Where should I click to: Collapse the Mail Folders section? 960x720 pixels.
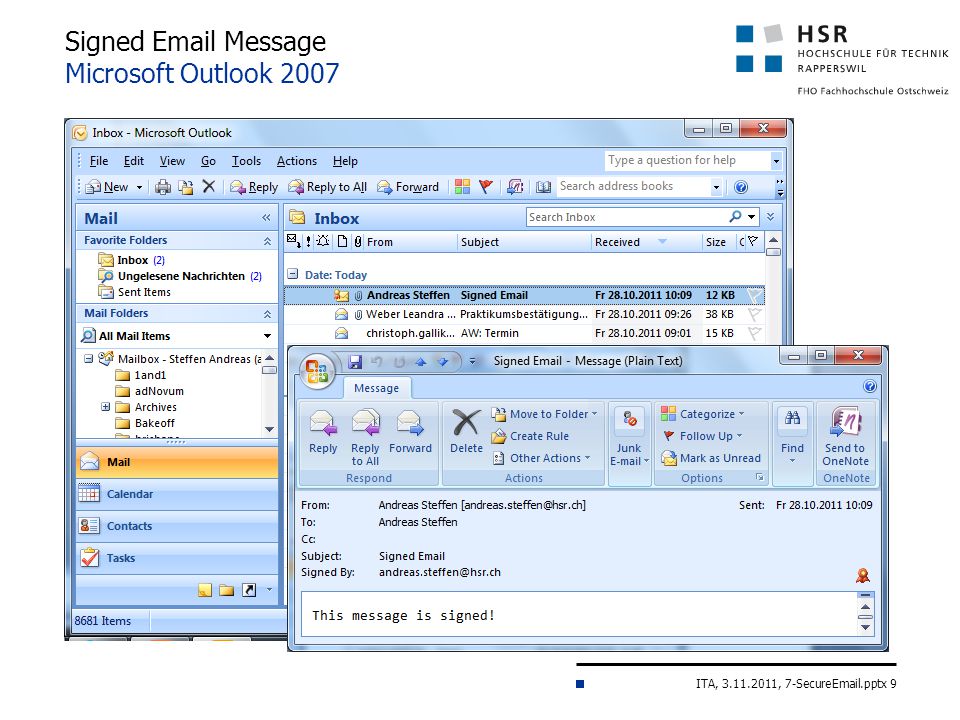pos(268,314)
